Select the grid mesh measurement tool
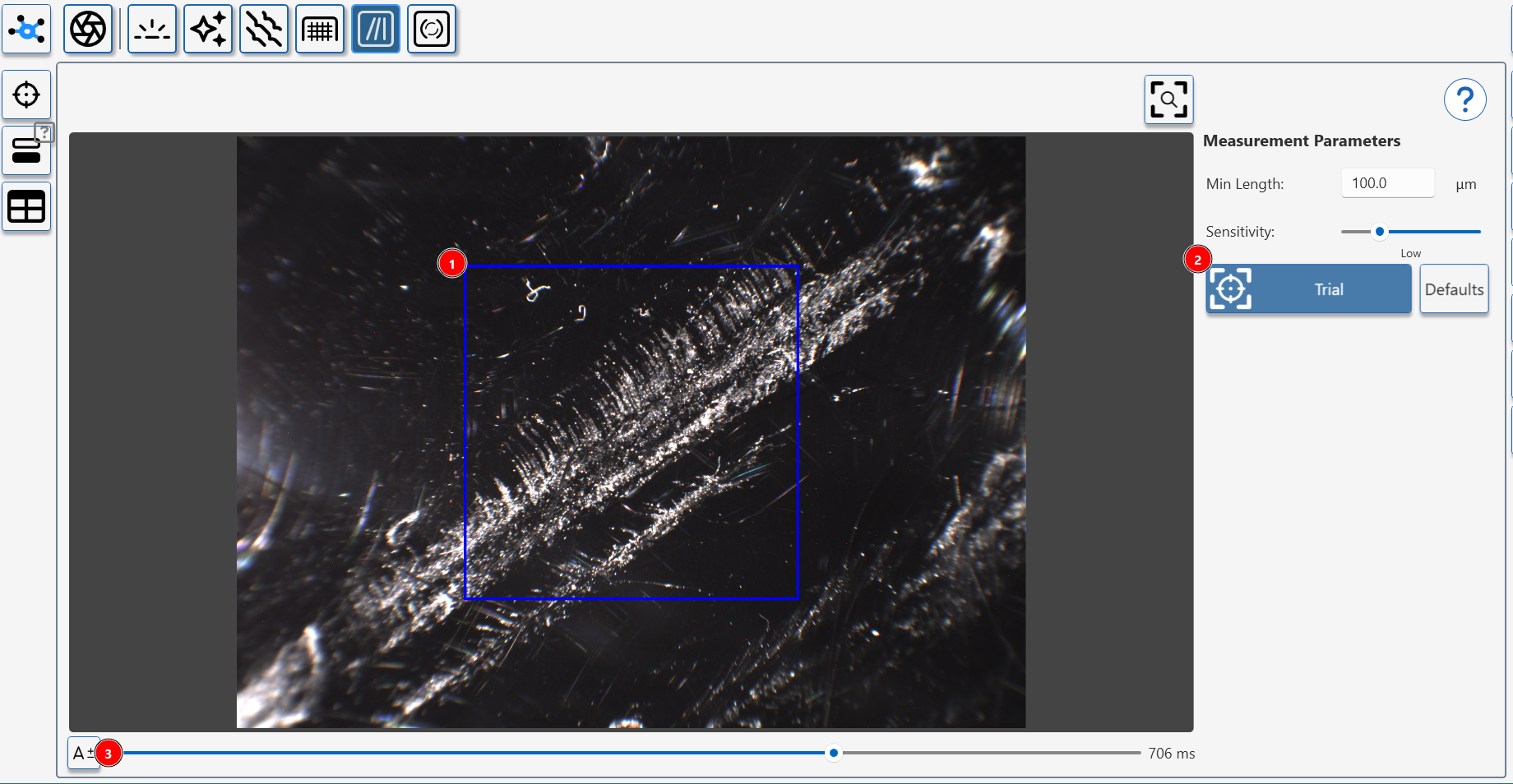This screenshot has height=784, width=1513. pos(320,30)
